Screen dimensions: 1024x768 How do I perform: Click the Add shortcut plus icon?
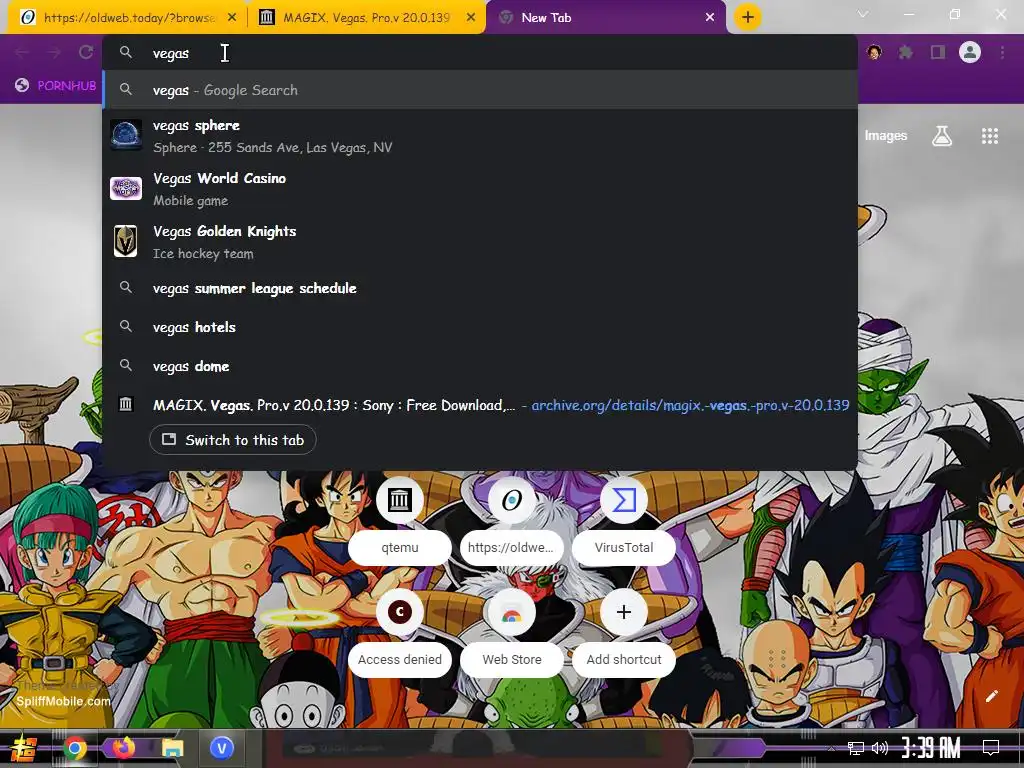point(624,612)
